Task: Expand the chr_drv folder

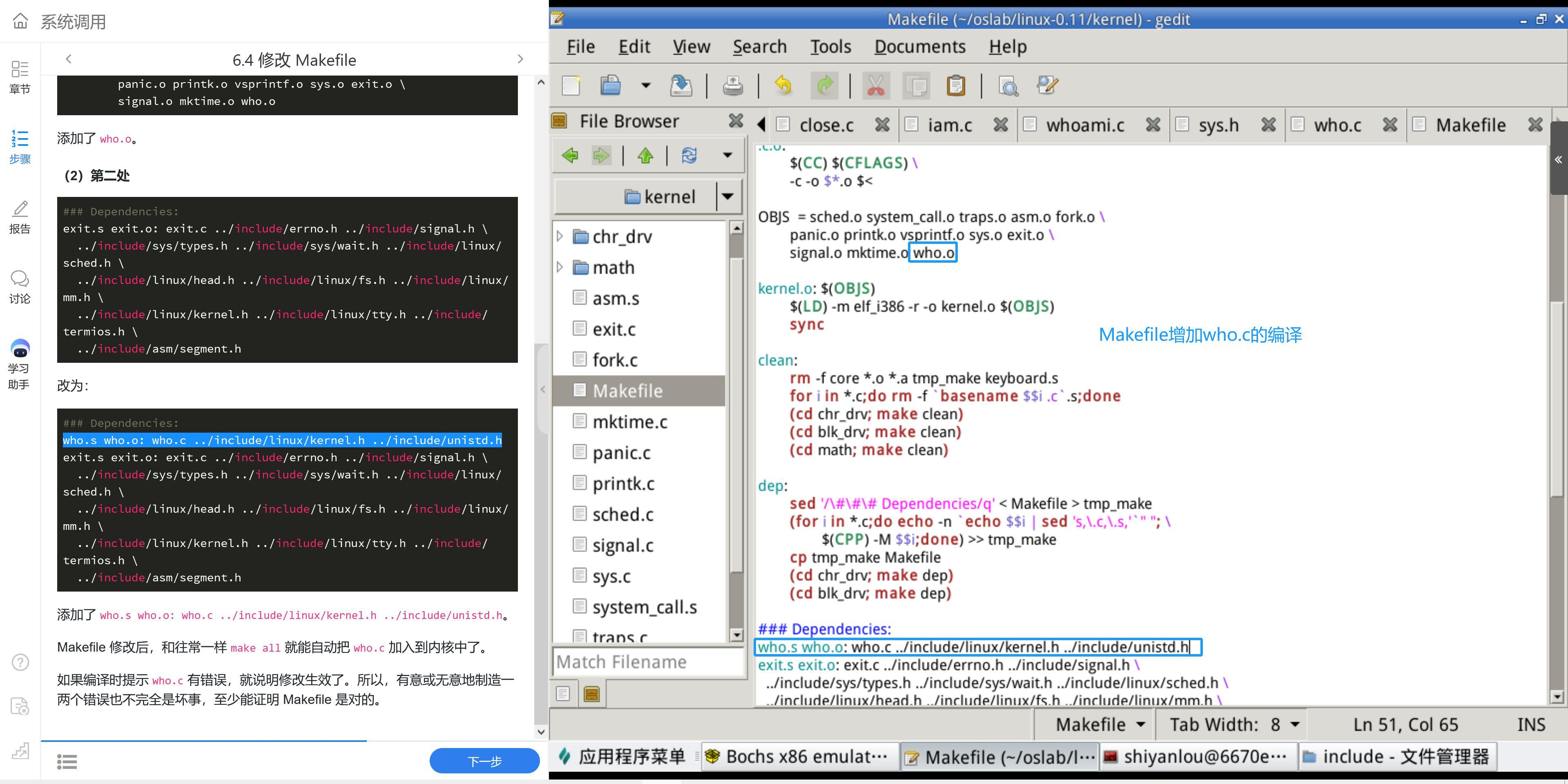Action: point(560,236)
